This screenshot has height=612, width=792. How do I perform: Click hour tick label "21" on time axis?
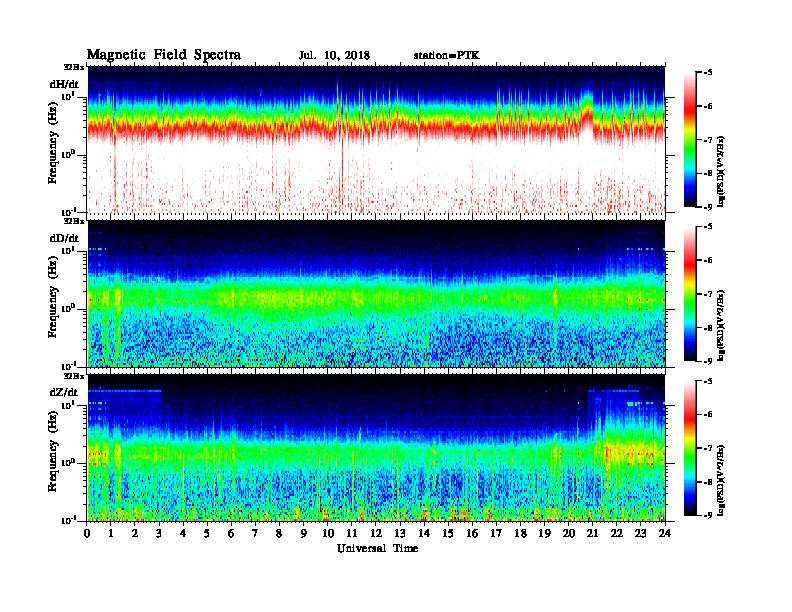(592, 533)
